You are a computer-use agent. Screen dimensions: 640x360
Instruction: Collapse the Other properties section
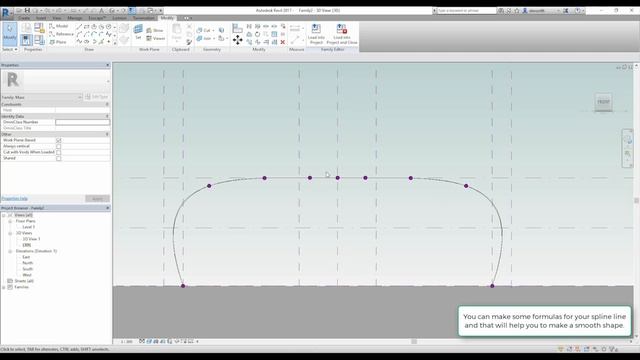pos(107,134)
